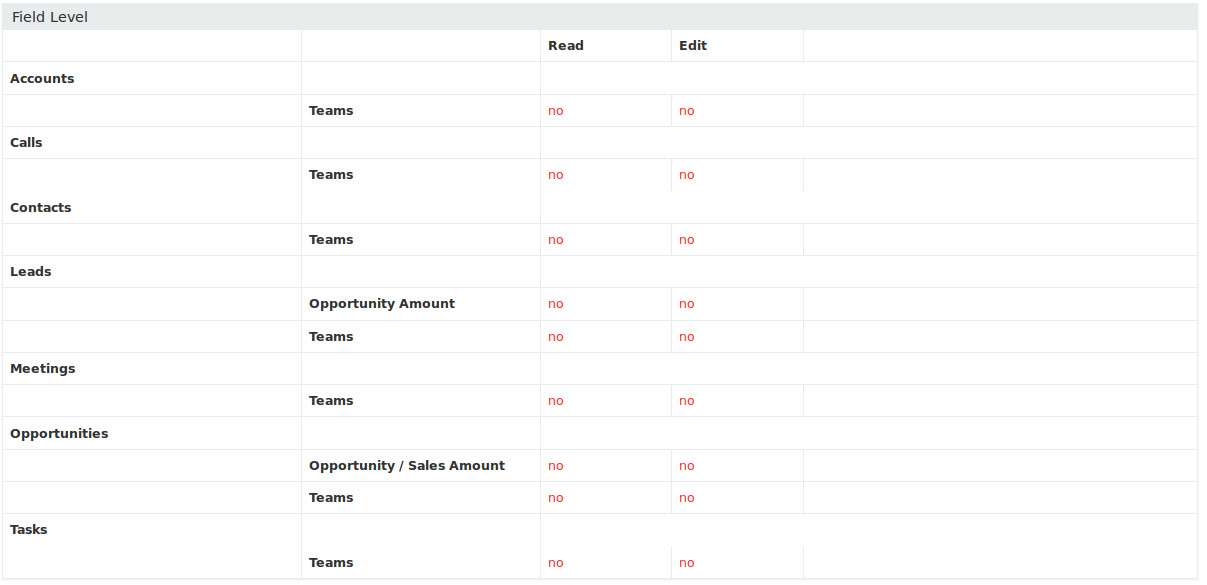This screenshot has width=1207, height=585.
Task: Select the Edit value for Contacts Teams
Action: pos(687,240)
